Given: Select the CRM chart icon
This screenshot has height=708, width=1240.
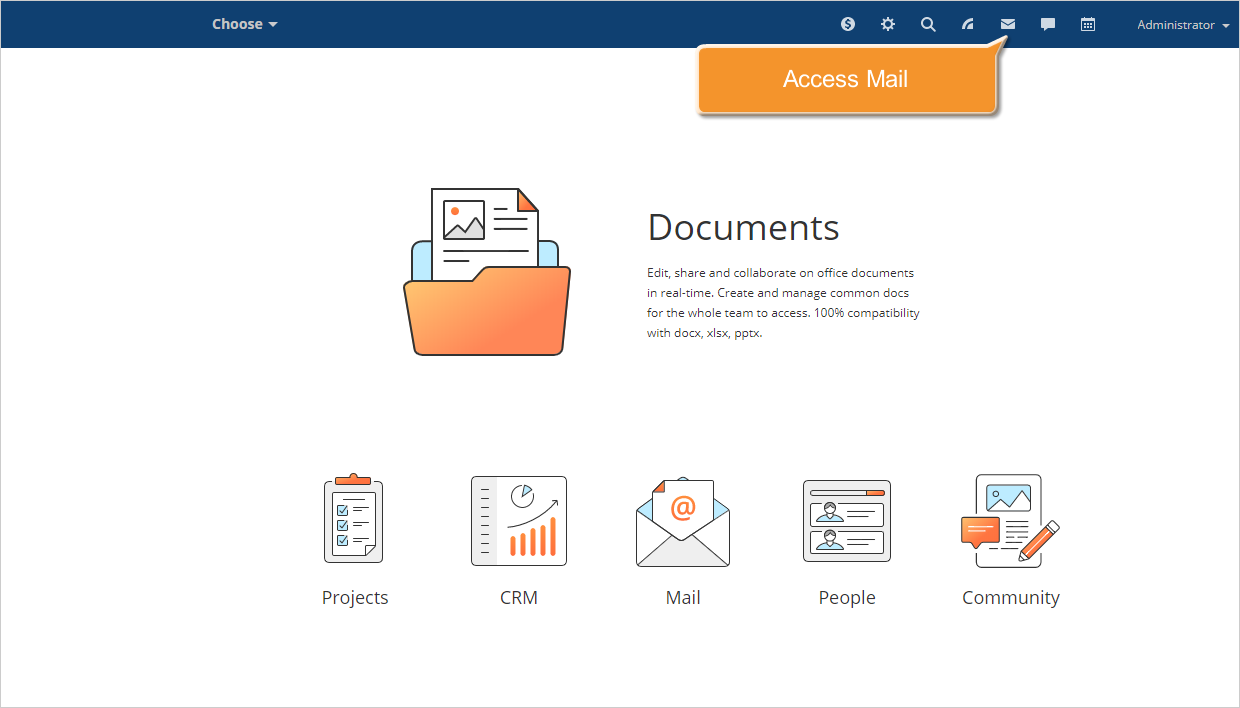Looking at the screenshot, I should pyautogui.click(x=519, y=519).
